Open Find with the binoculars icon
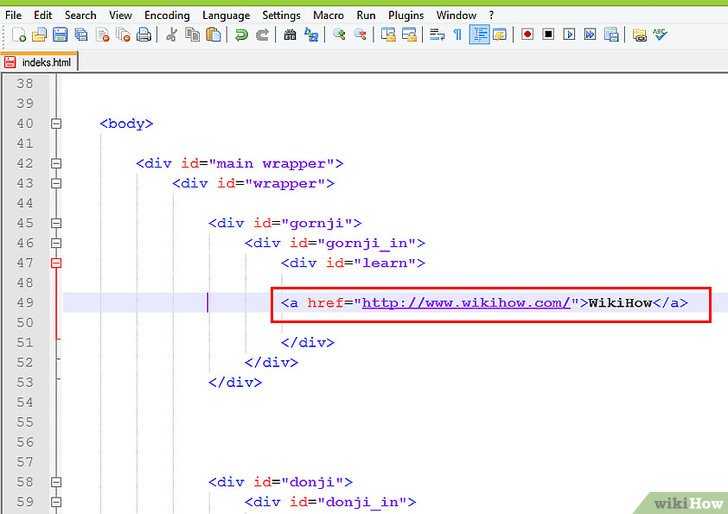The height and width of the screenshot is (514, 728). 290,35
